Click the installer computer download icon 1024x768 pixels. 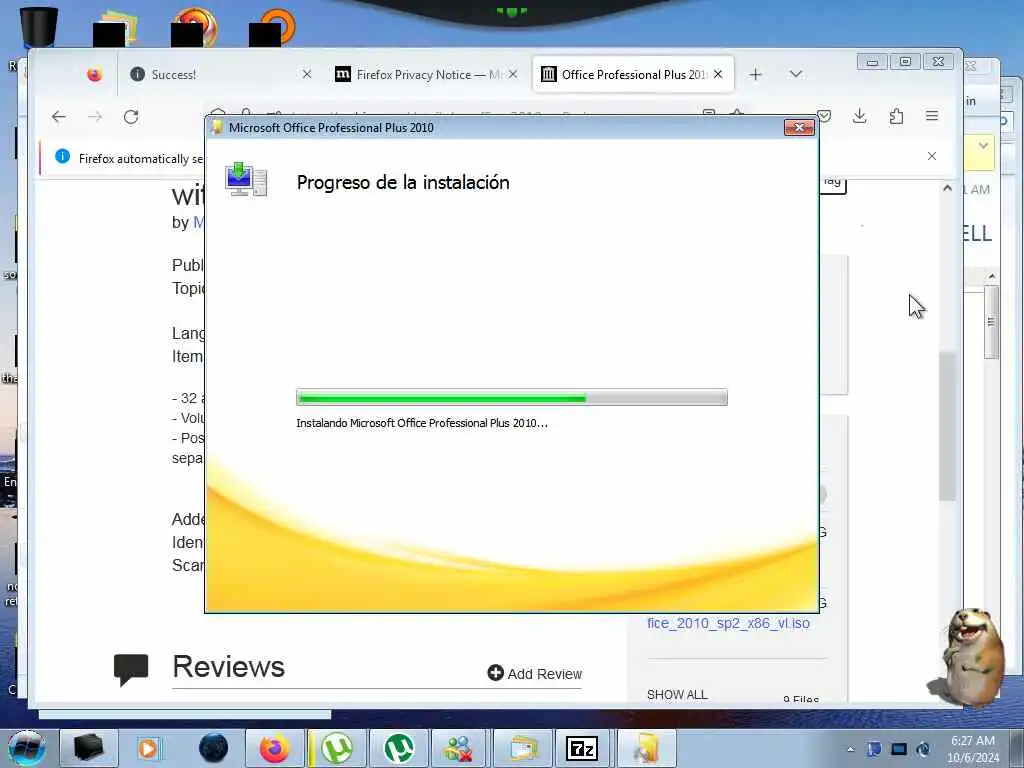click(x=246, y=180)
